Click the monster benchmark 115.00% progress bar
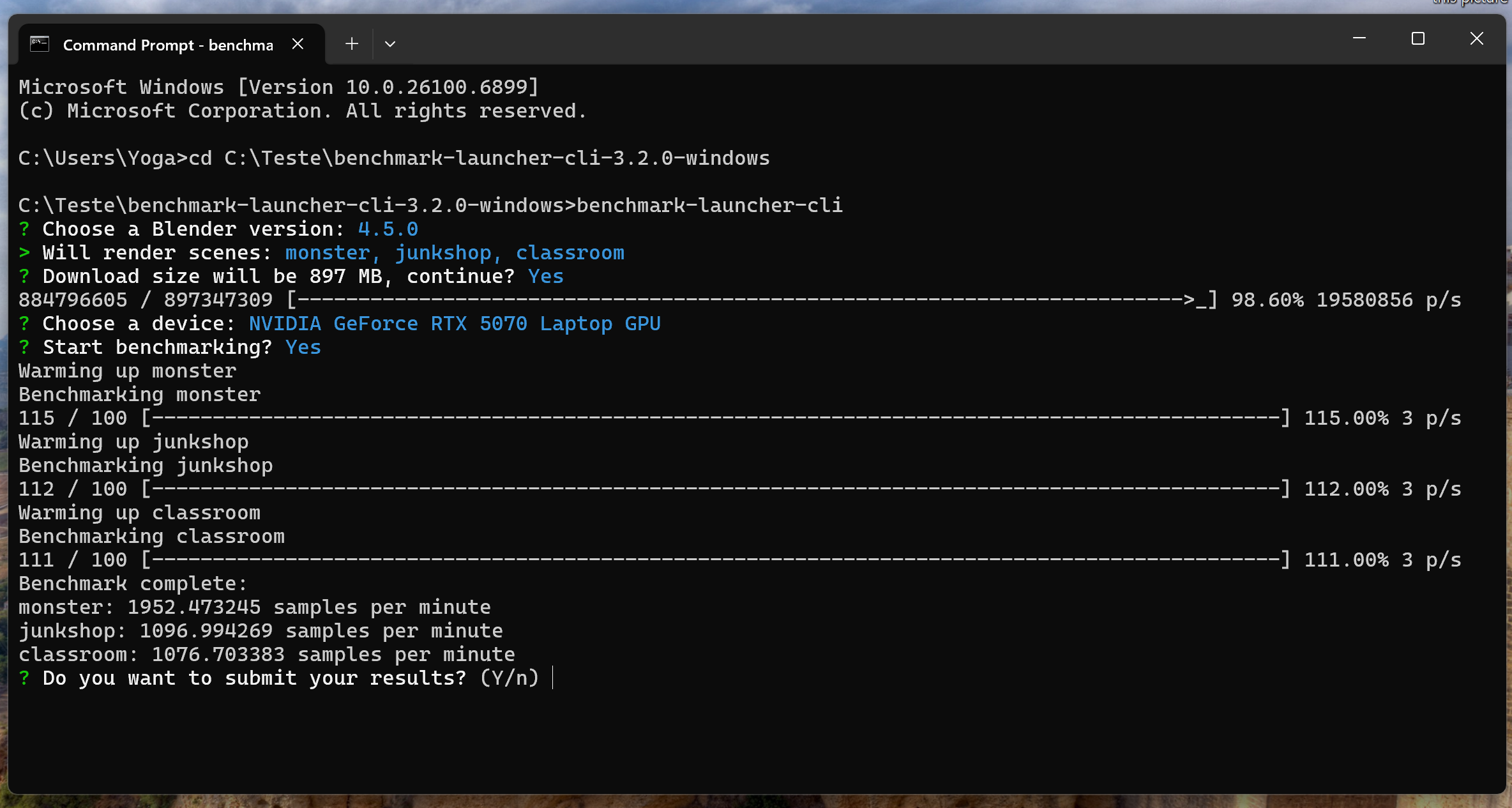Viewport: 1512px width, 808px height. coord(714,418)
